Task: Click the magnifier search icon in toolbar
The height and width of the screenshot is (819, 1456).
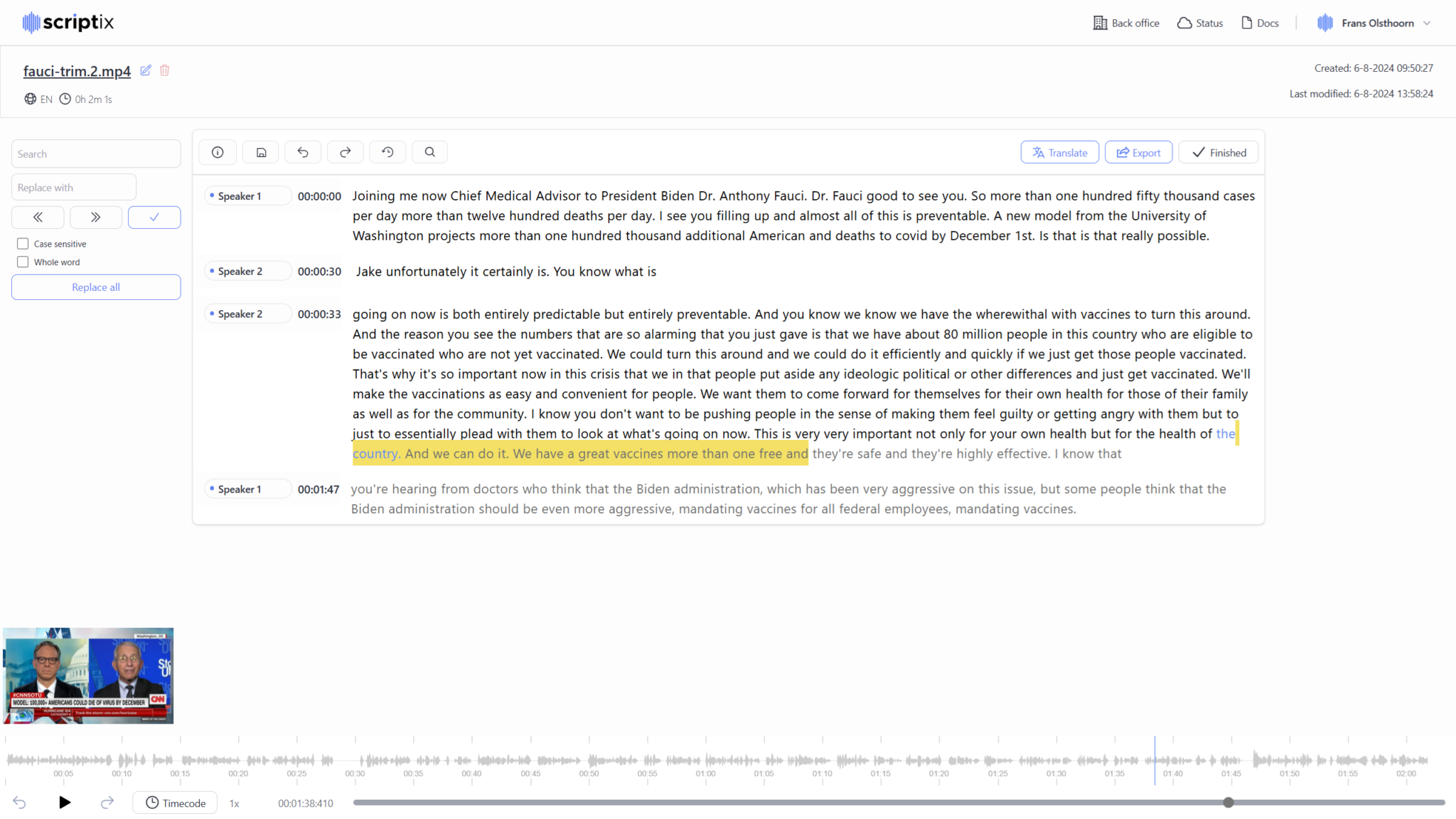Action: coord(430,152)
